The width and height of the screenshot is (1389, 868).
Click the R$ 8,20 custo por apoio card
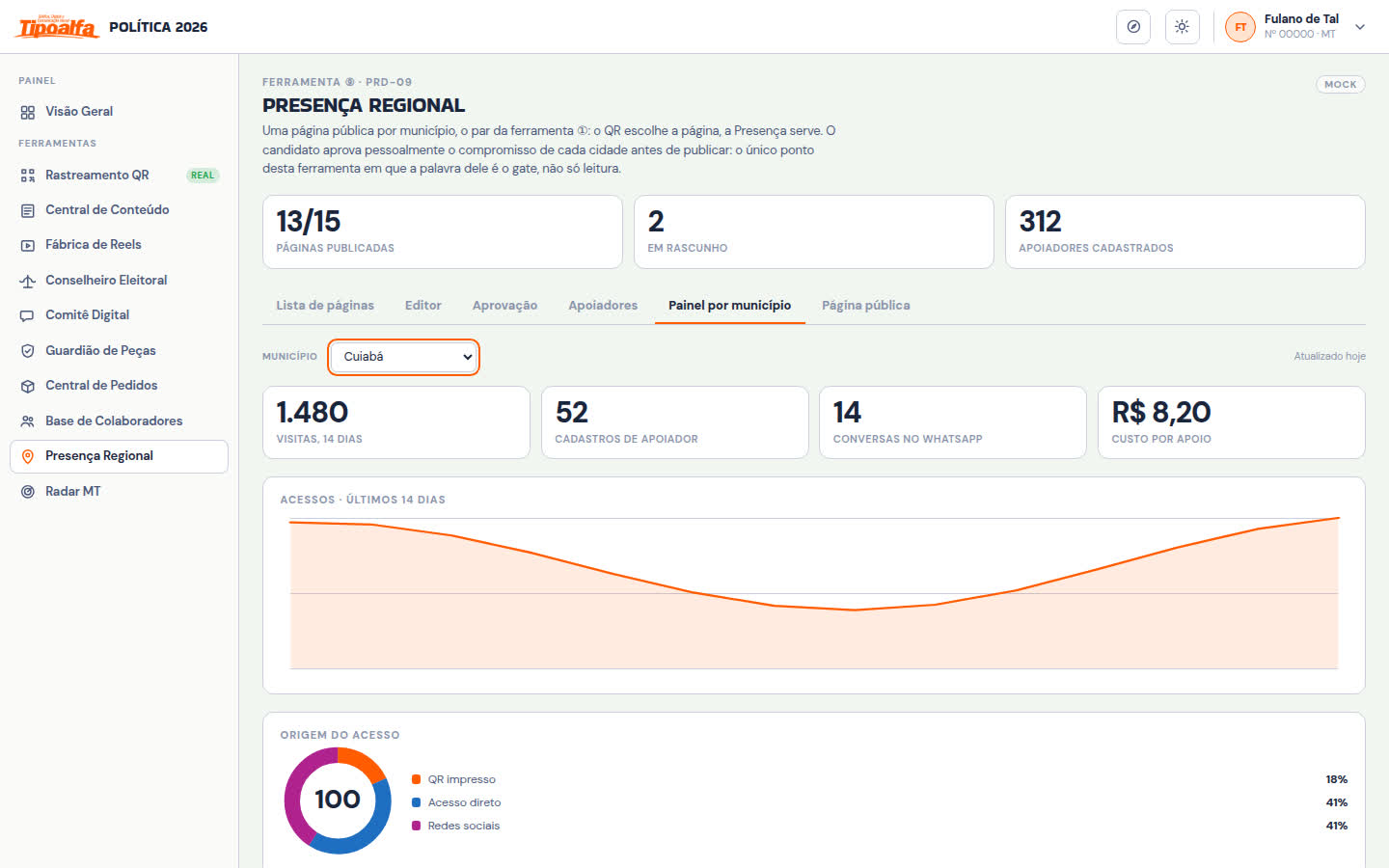coord(1232,422)
